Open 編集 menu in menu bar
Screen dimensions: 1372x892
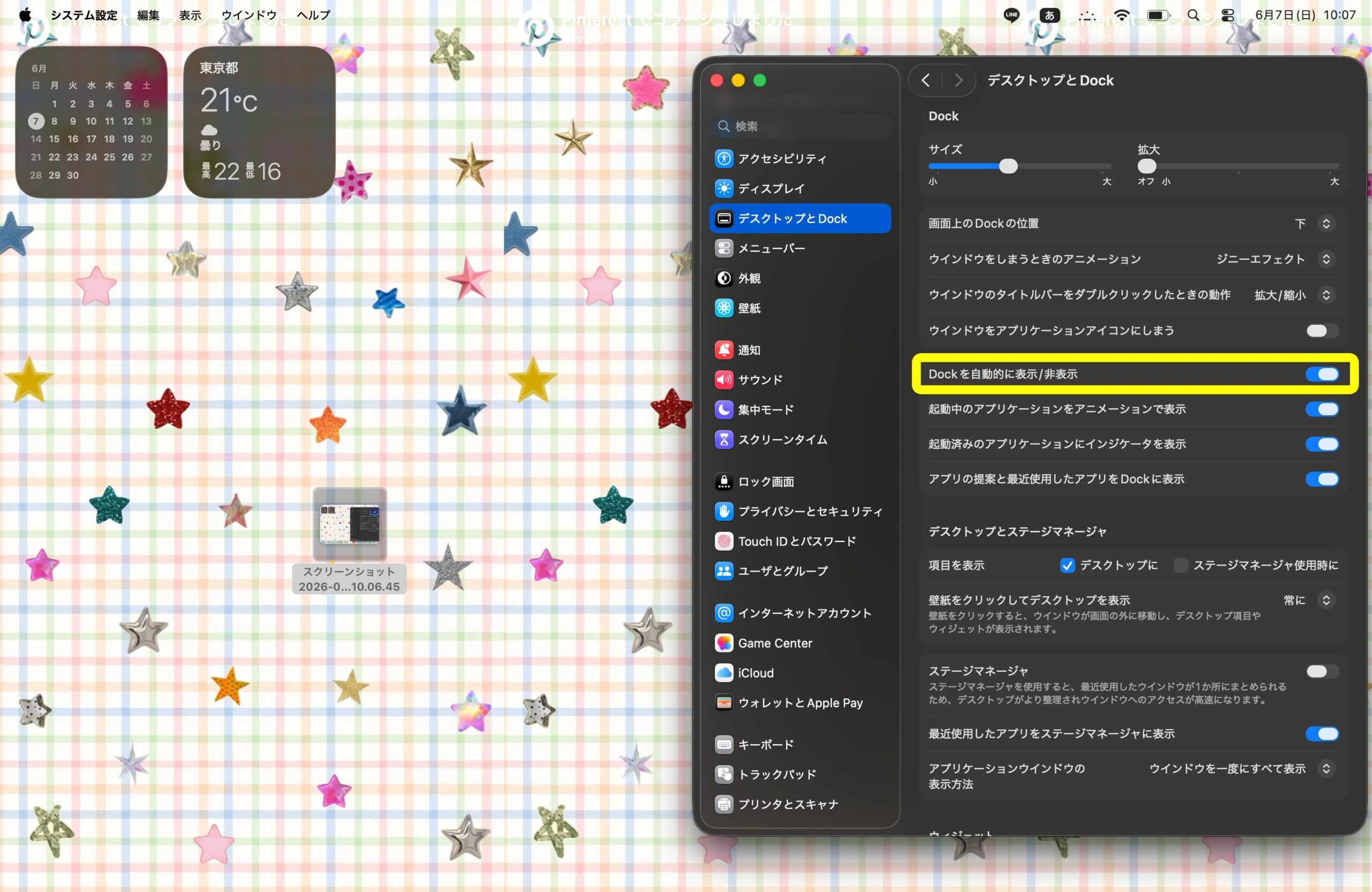148,15
